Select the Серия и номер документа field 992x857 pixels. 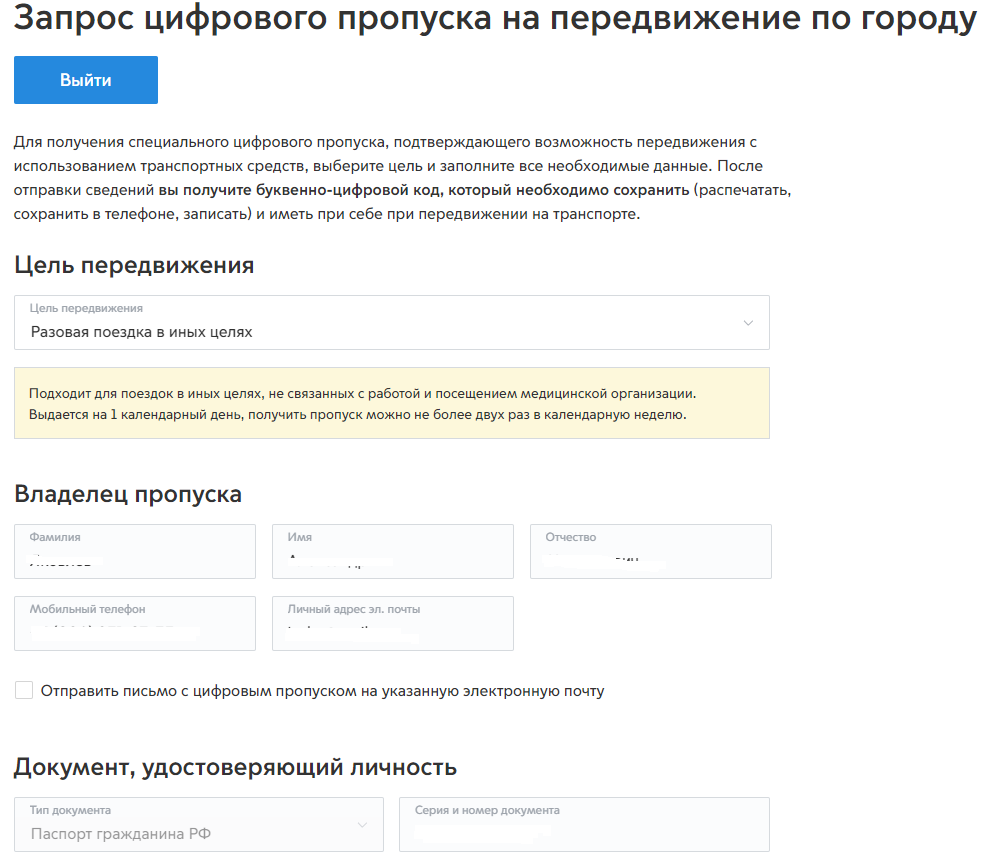583,824
